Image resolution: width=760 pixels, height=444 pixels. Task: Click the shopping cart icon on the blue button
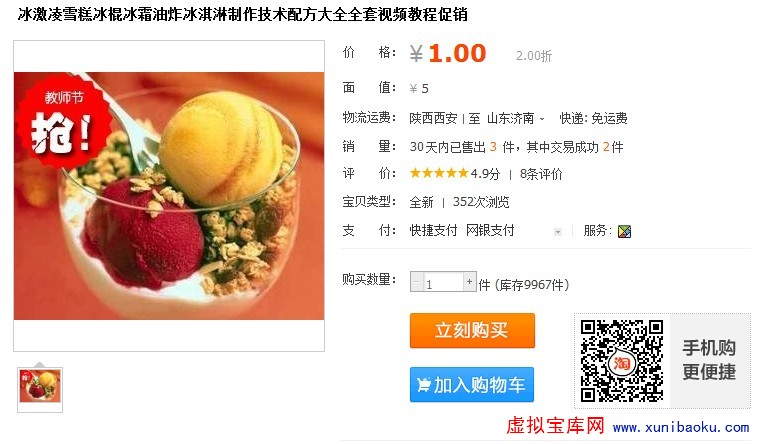coord(423,385)
